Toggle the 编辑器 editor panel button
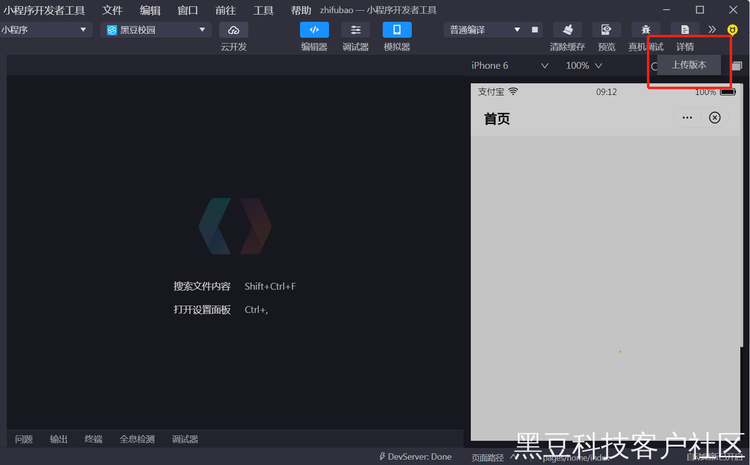 coord(314,30)
